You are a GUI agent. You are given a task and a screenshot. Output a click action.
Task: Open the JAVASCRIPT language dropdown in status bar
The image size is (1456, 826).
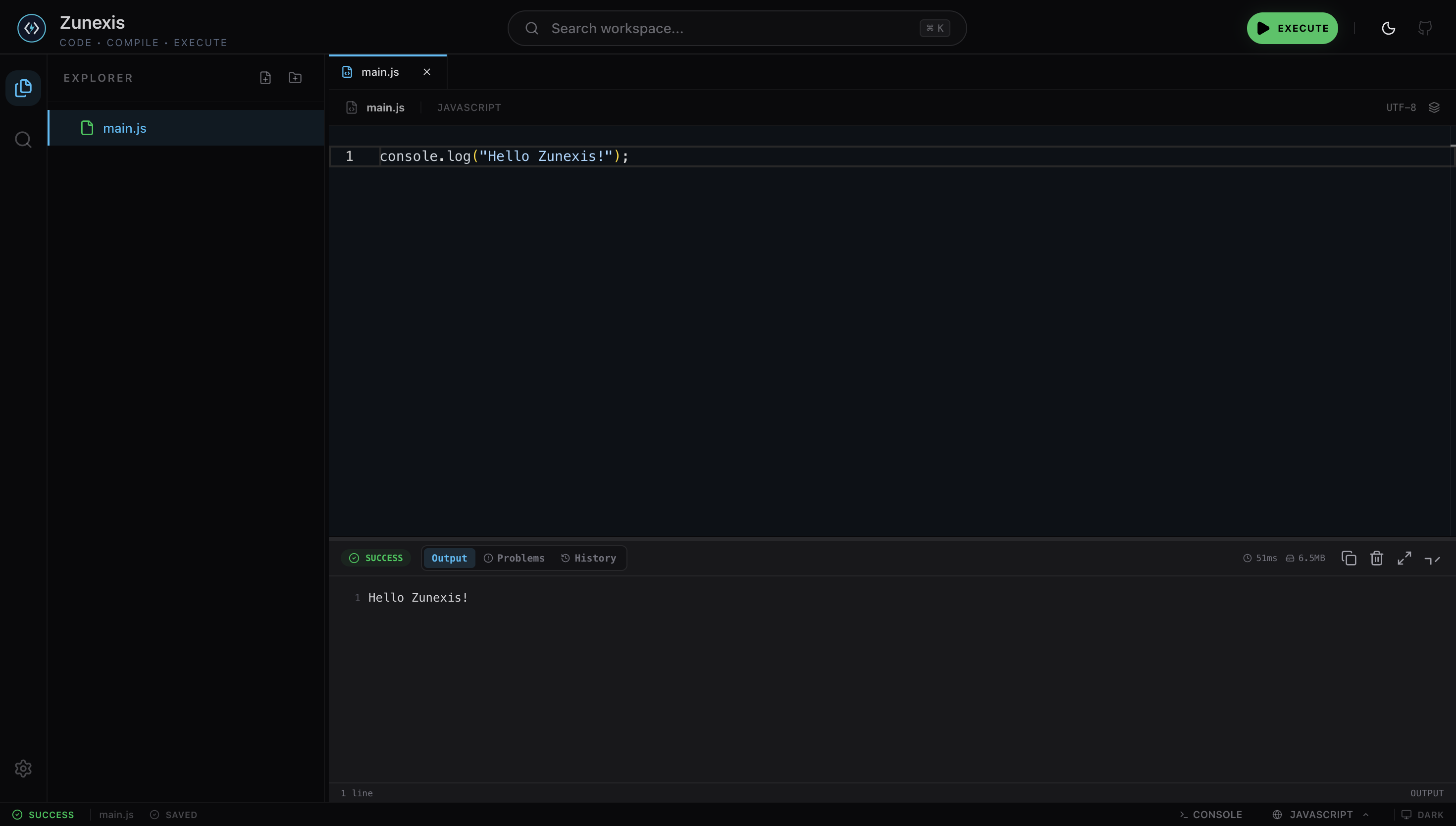coord(1321,815)
